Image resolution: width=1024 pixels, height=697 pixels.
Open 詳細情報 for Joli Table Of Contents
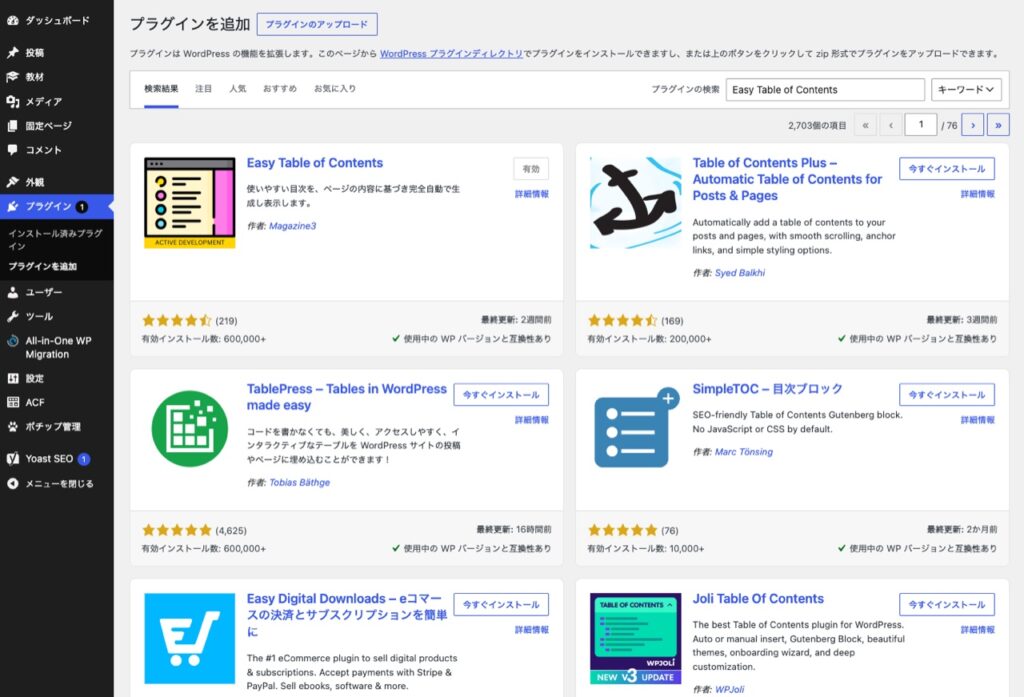[x=978, y=630]
